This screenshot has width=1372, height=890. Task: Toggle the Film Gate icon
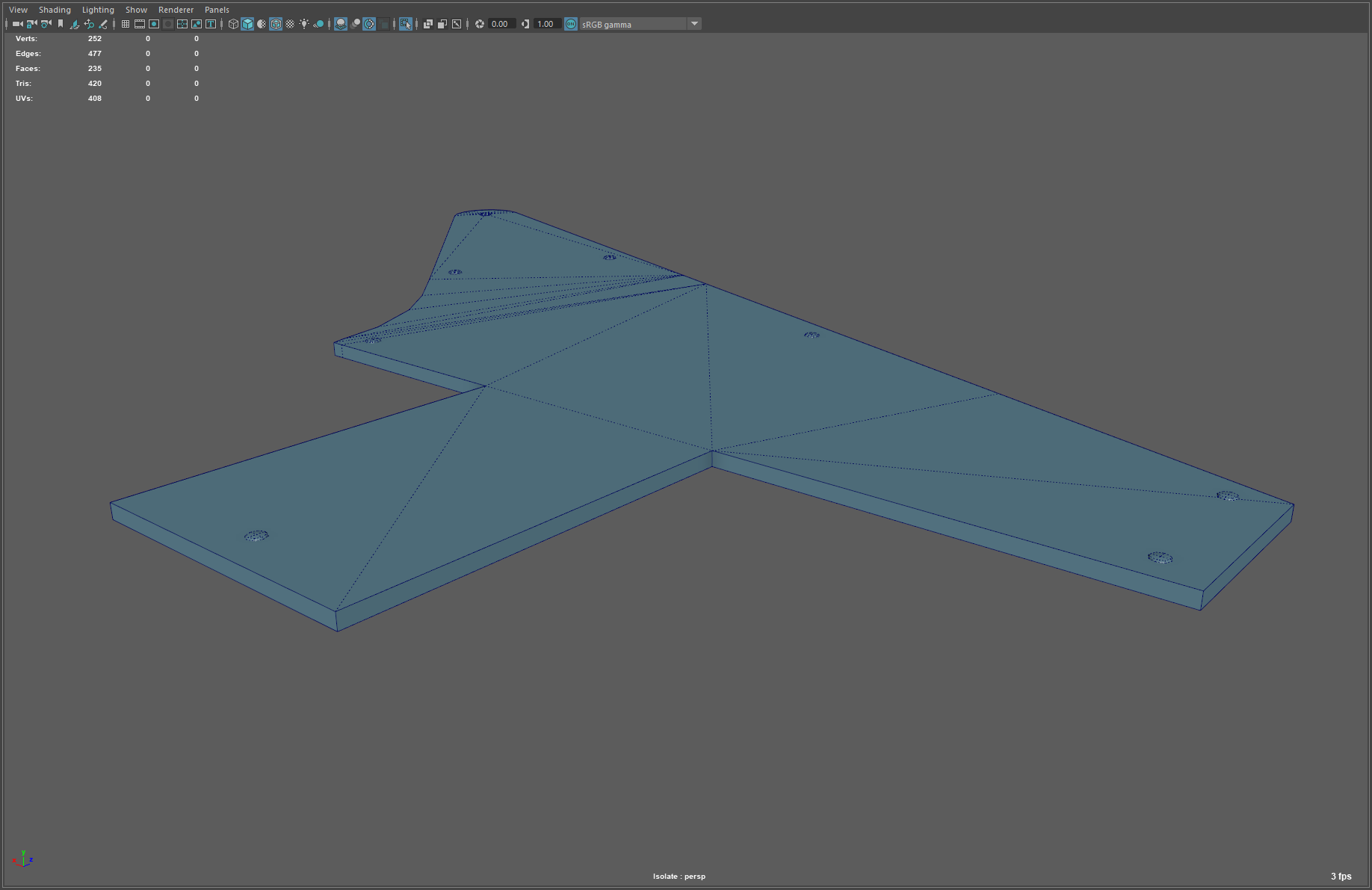pos(140,24)
